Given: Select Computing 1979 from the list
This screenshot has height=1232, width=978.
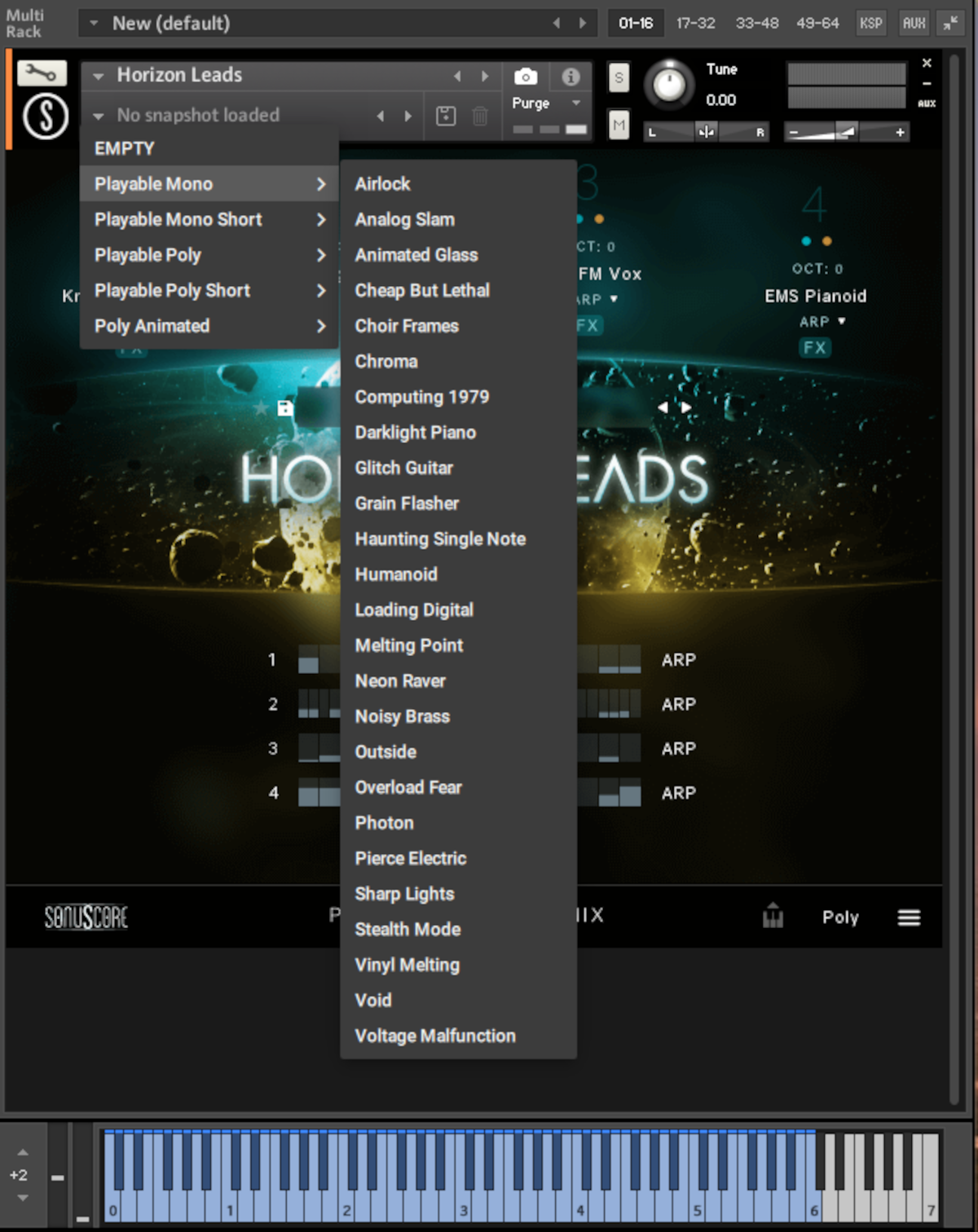Looking at the screenshot, I should click(x=458, y=397).
